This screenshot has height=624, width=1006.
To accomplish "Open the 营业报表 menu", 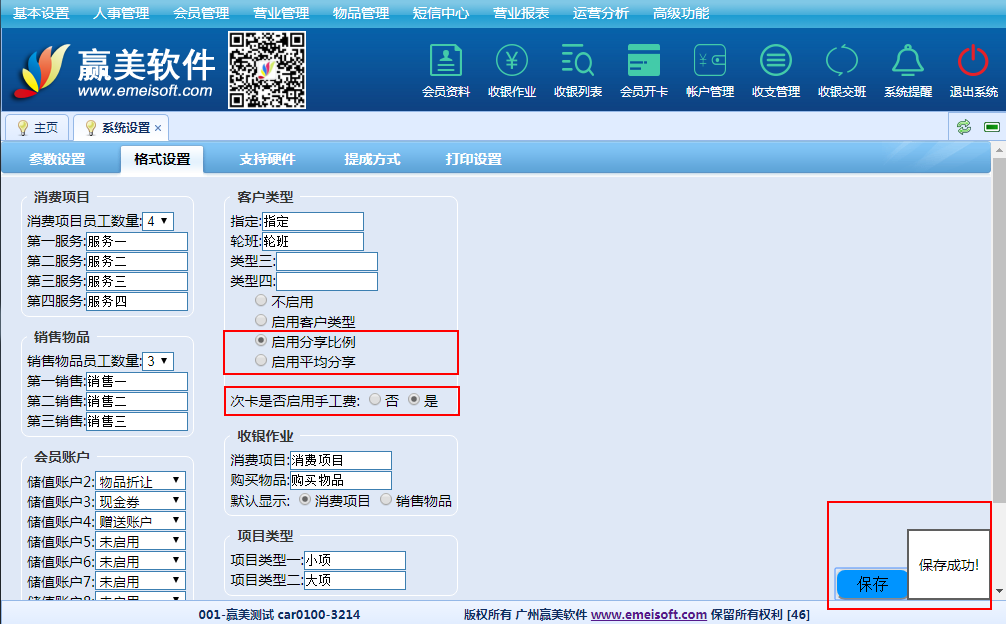I will [x=520, y=13].
